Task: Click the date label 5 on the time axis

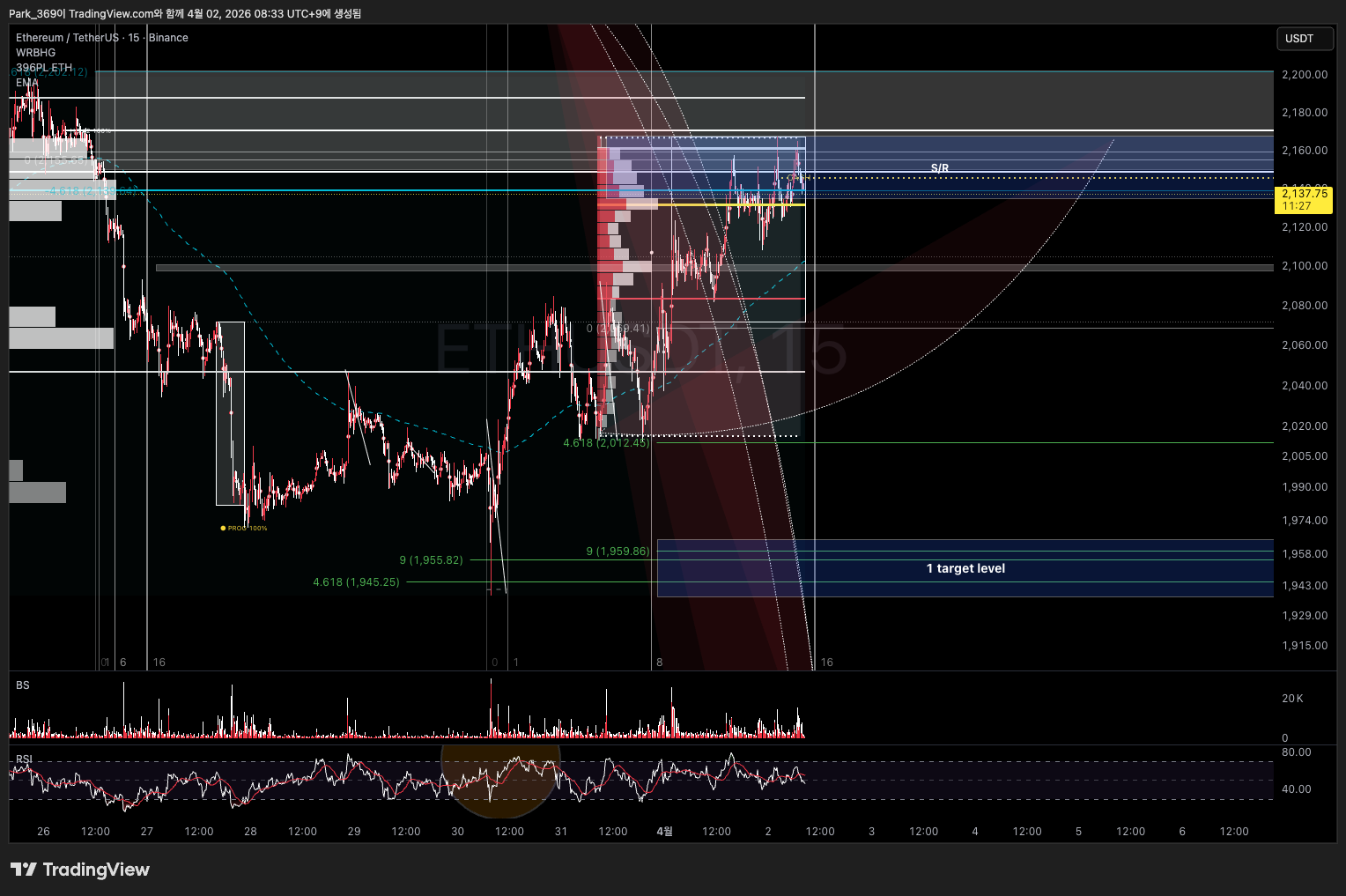Action: point(1078,832)
